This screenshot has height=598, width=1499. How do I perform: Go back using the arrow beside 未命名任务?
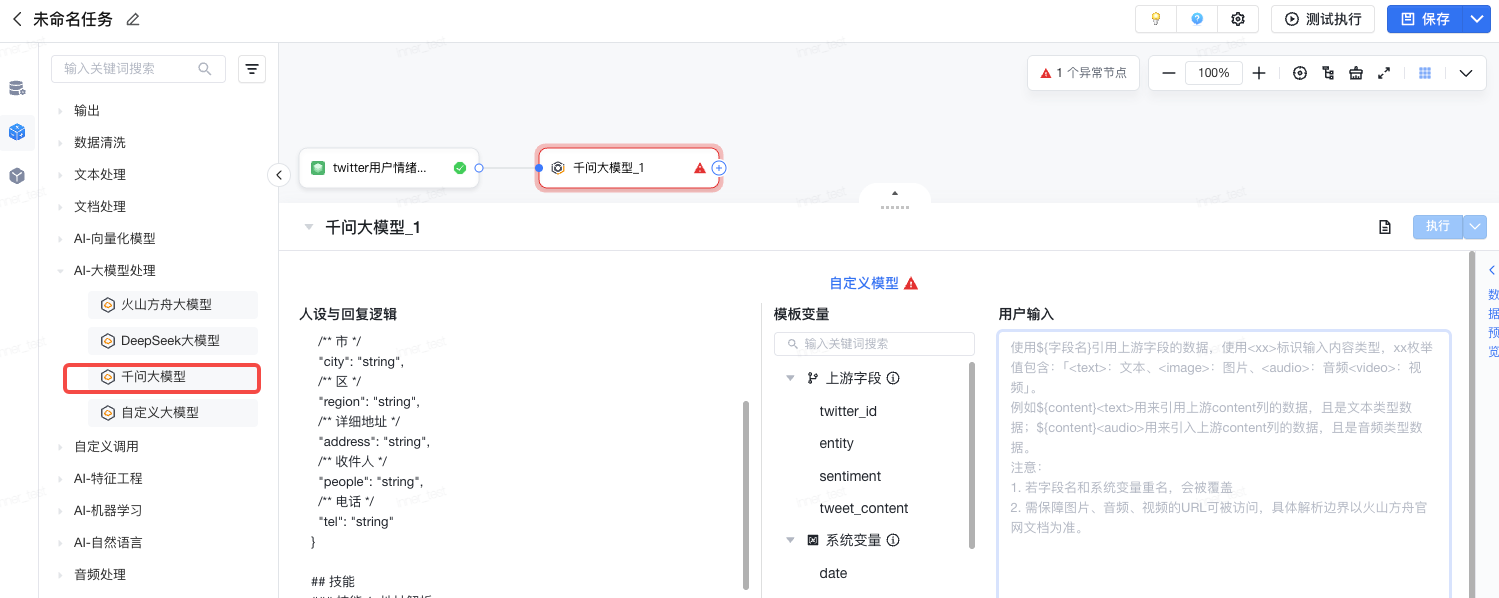tap(17, 19)
